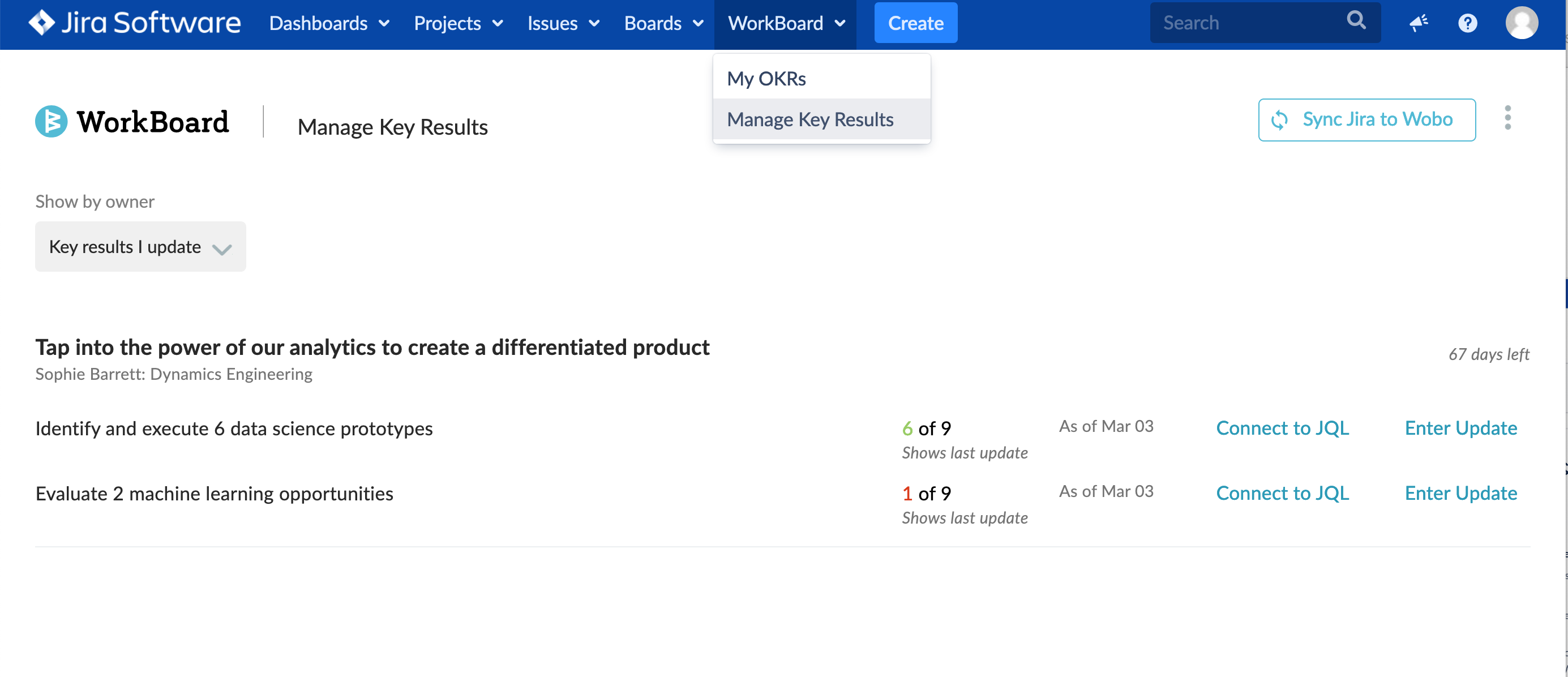Click 'As of Mar 03' for machine learning row
1568x677 pixels.
[1106, 491]
